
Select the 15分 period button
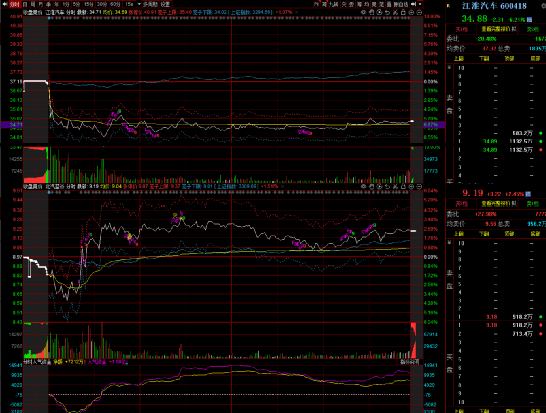pos(88,4)
